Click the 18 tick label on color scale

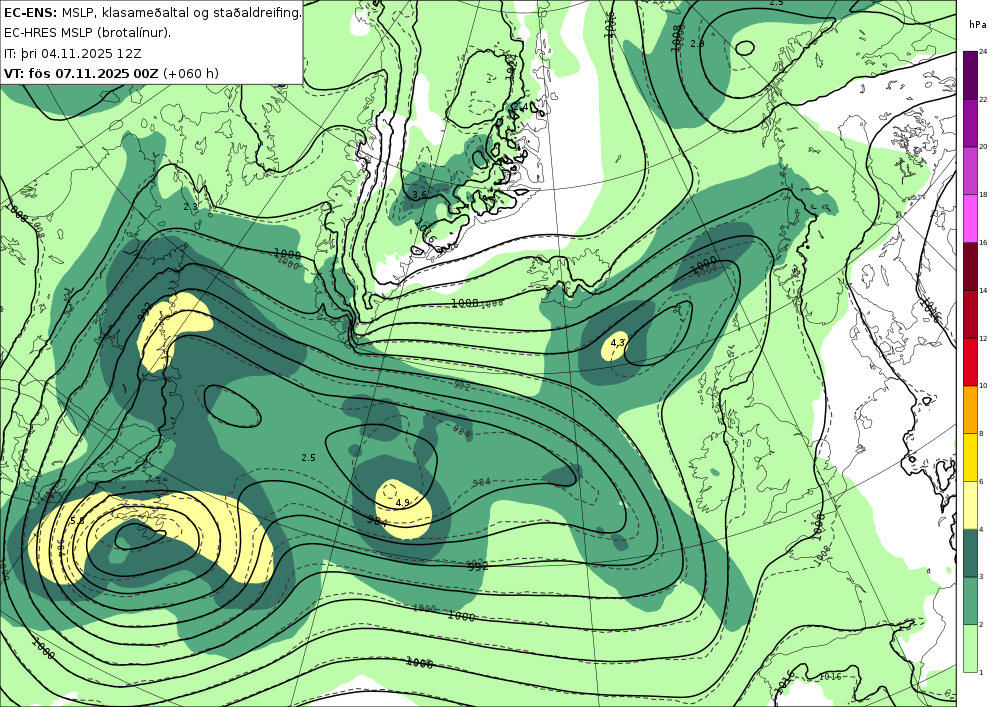[x=983, y=194]
